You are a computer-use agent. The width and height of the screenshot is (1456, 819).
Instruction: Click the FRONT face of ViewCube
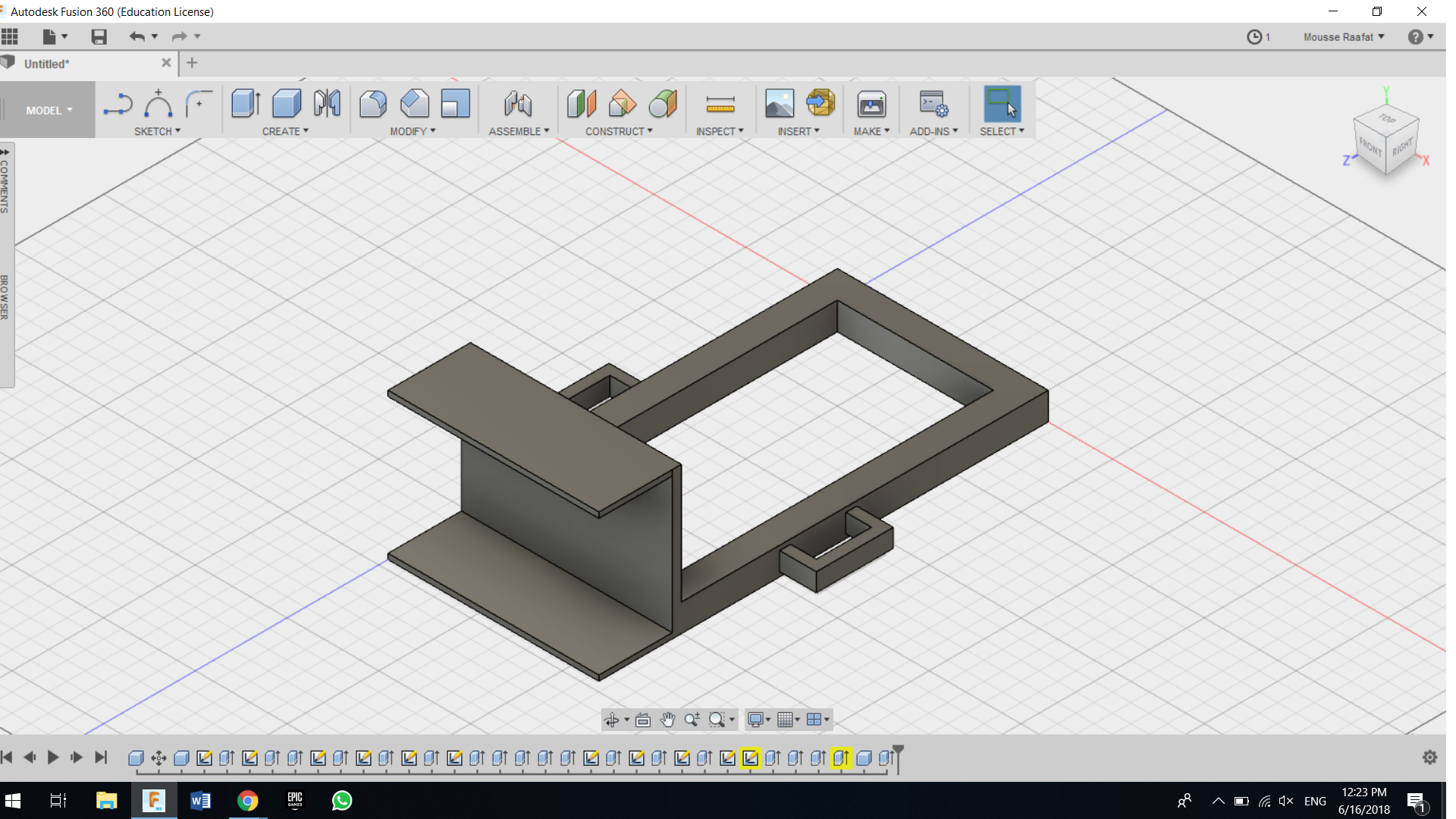1370,146
